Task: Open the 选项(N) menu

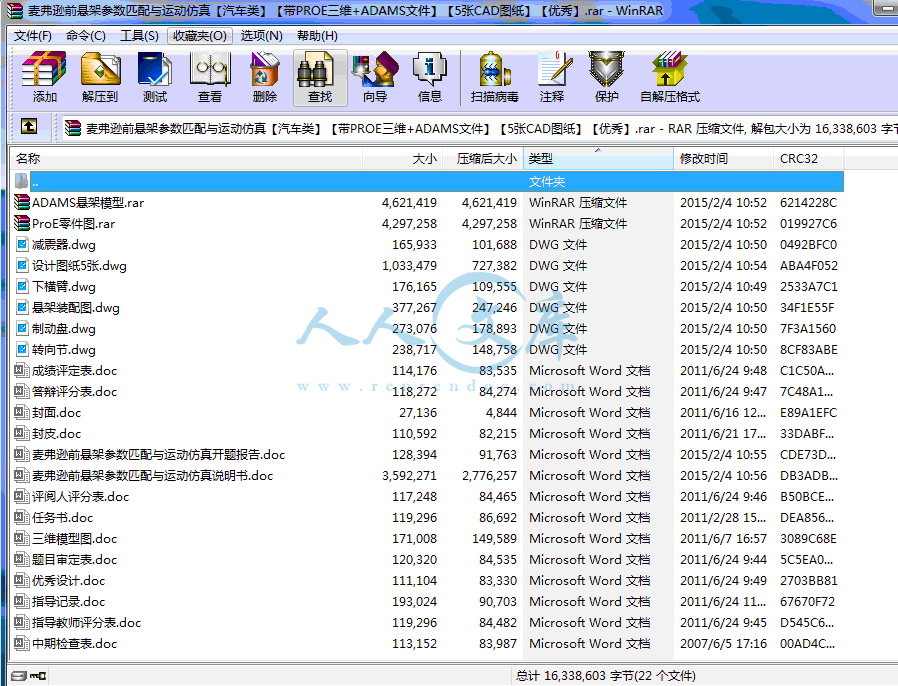Action: (262, 36)
